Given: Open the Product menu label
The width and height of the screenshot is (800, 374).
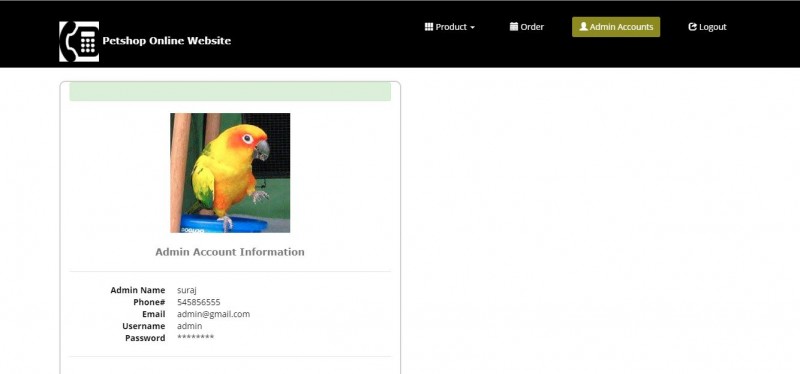Looking at the screenshot, I should coord(451,27).
